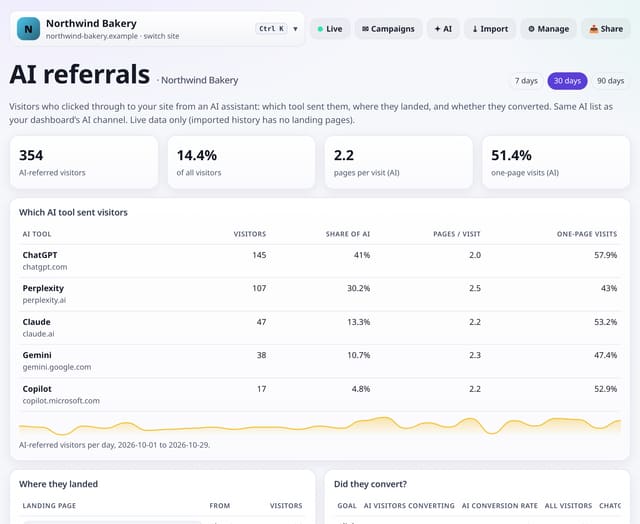This screenshot has width=640, height=524.
Task: Click the chatgpt.com domain text
Action: click(45, 267)
